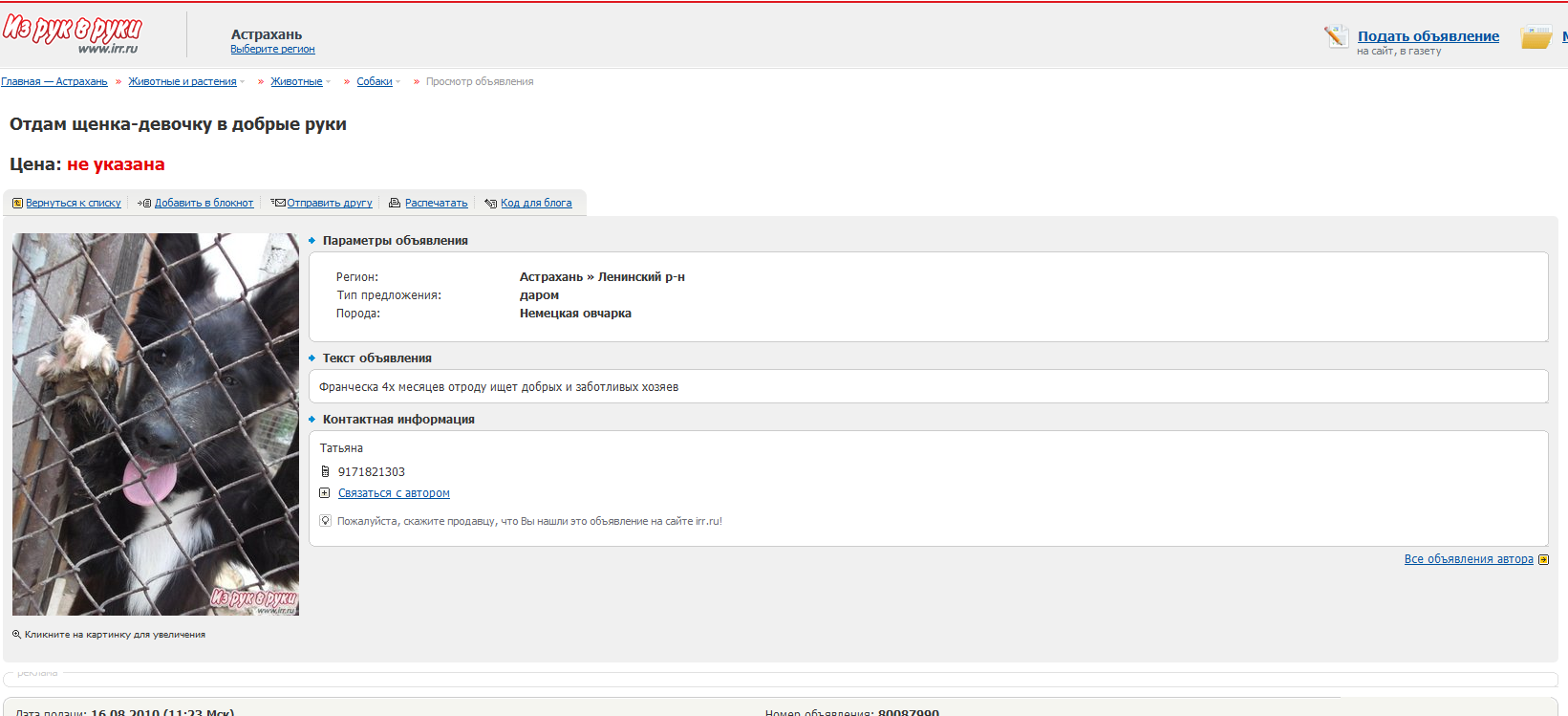Open the yellow folder icon in header
Screen dimensions: 1568x716
pos(1536,37)
